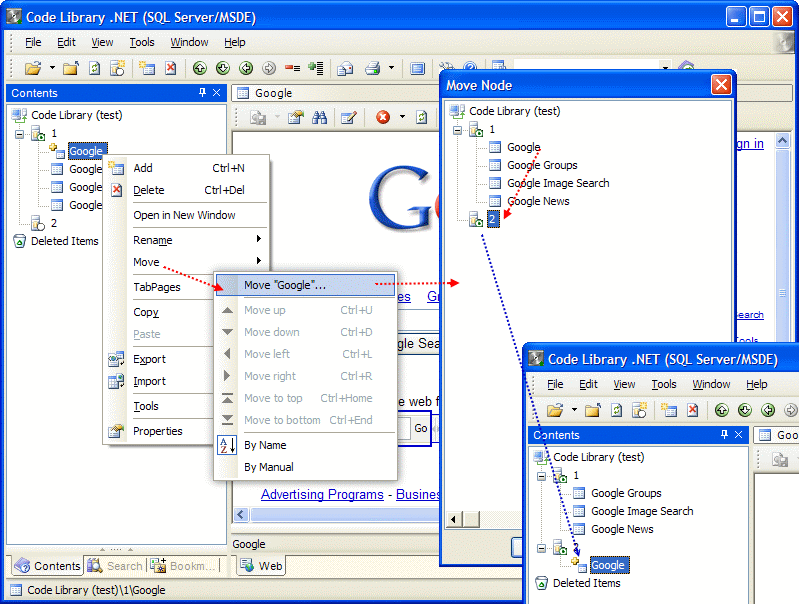Switch to the Contents tab at the bottom

(47, 566)
